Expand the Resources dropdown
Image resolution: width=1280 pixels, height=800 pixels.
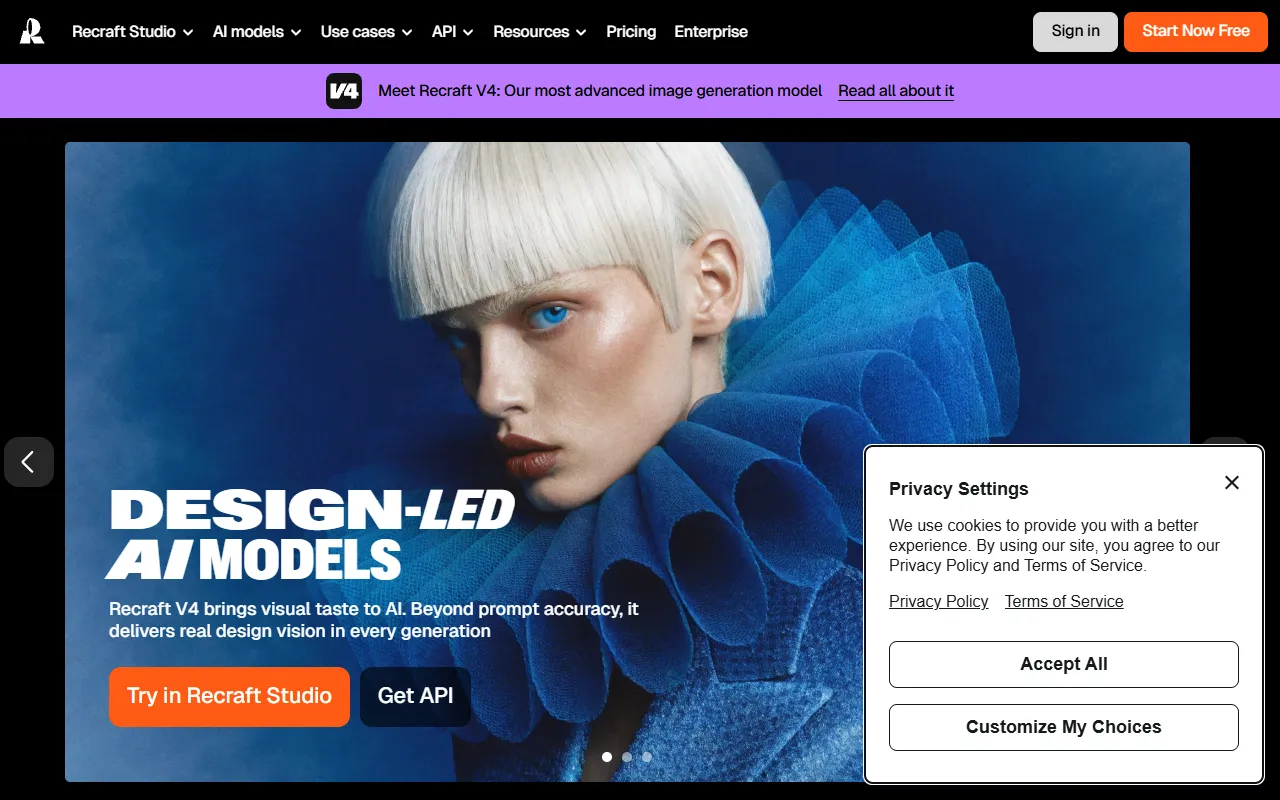540,32
